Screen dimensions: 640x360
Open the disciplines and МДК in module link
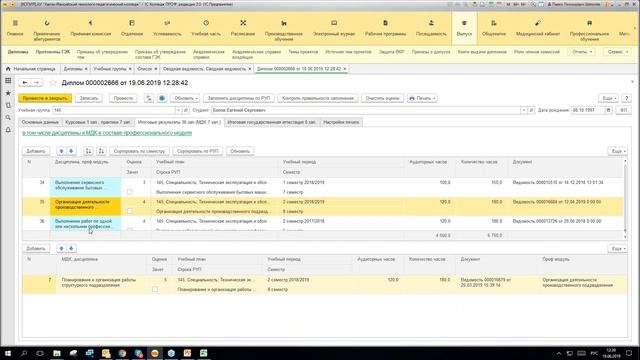point(107,133)
